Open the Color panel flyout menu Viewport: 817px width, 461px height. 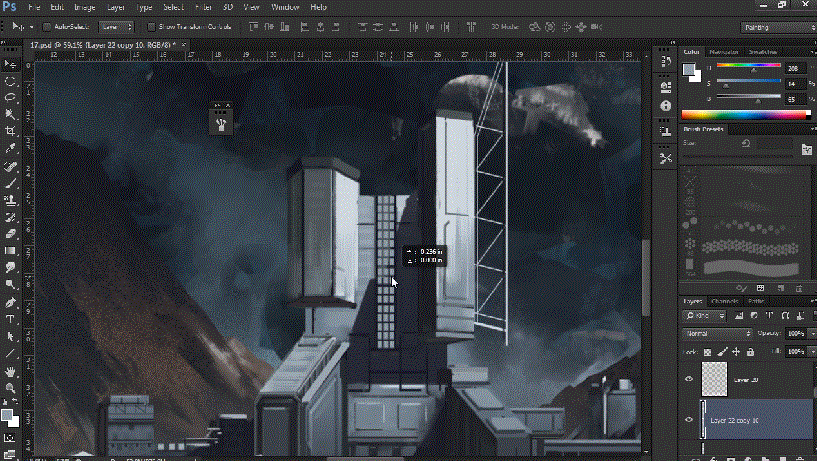pyautogui.click(x=813, y=52)
